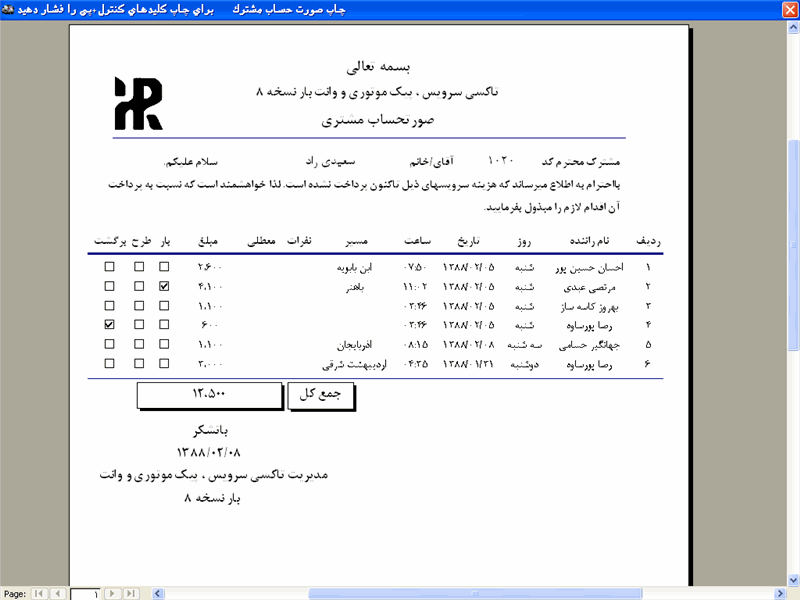Go to the first page of the report
The image size is (800, 600).
point(38,593)
